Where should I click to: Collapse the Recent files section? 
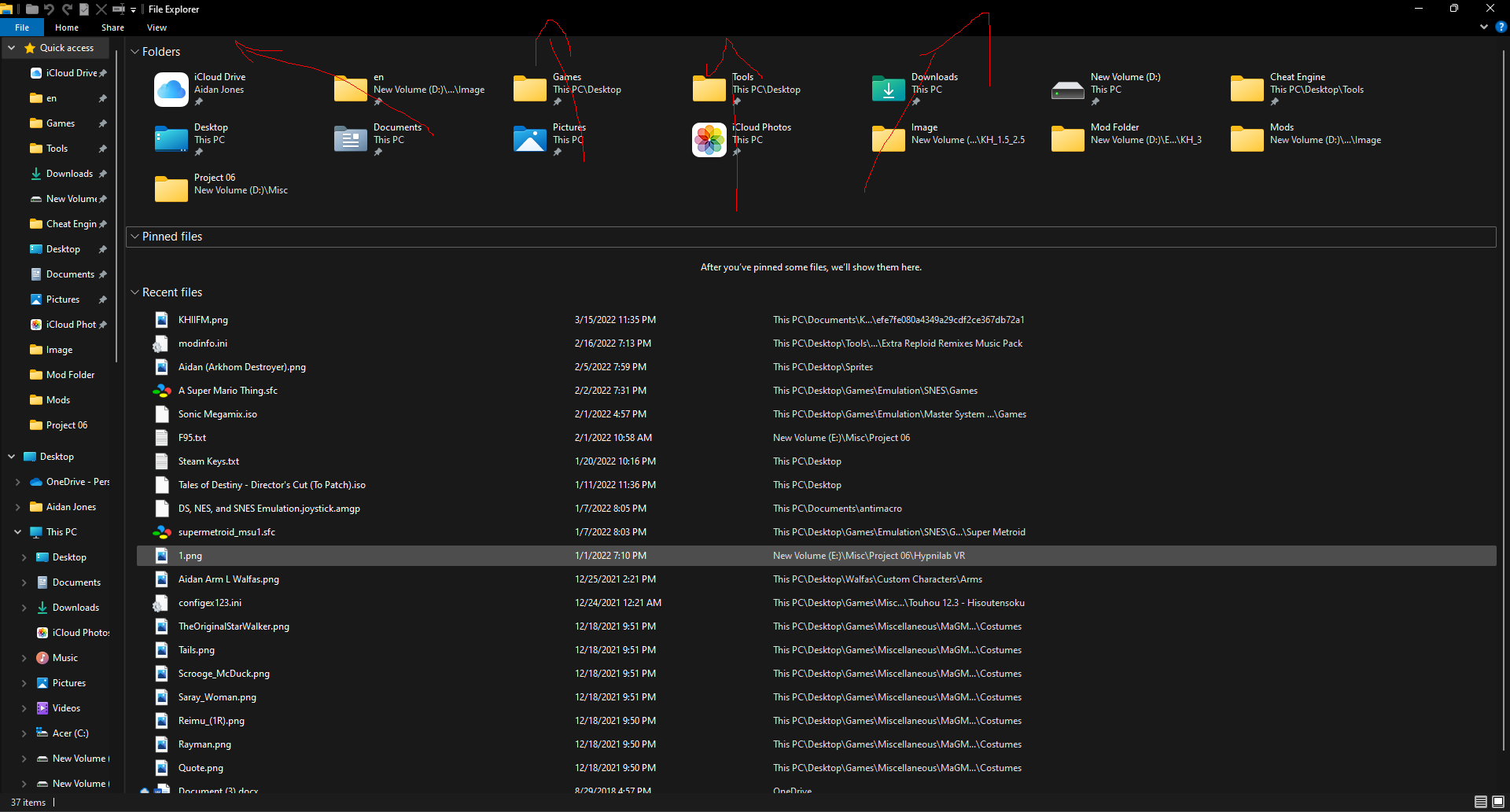[x=135, y=292]
